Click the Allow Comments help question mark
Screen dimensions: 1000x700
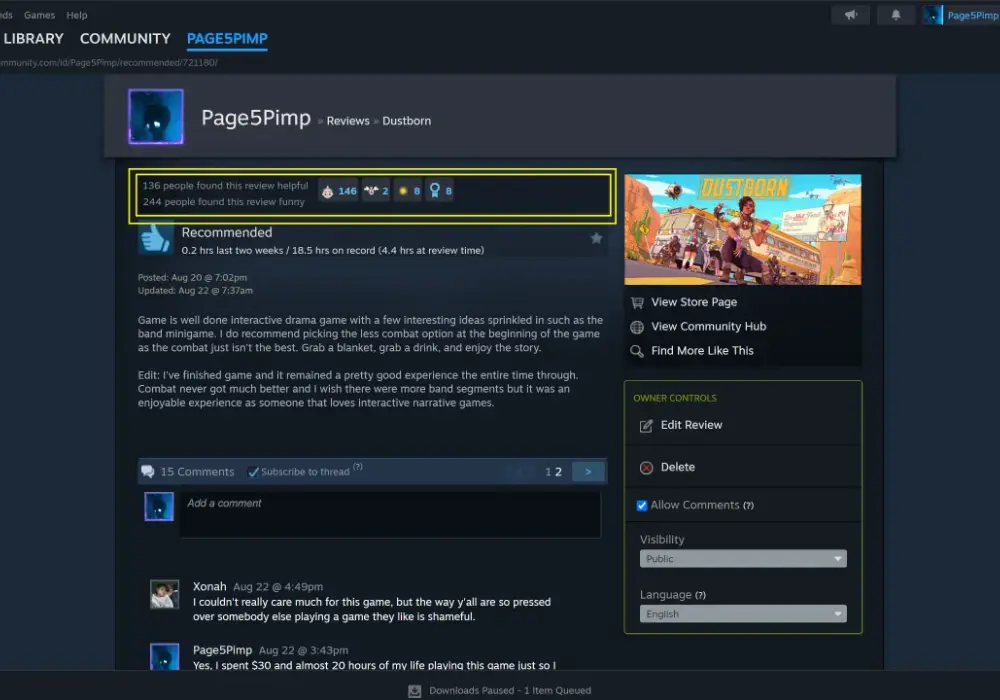tap(748, 506)
